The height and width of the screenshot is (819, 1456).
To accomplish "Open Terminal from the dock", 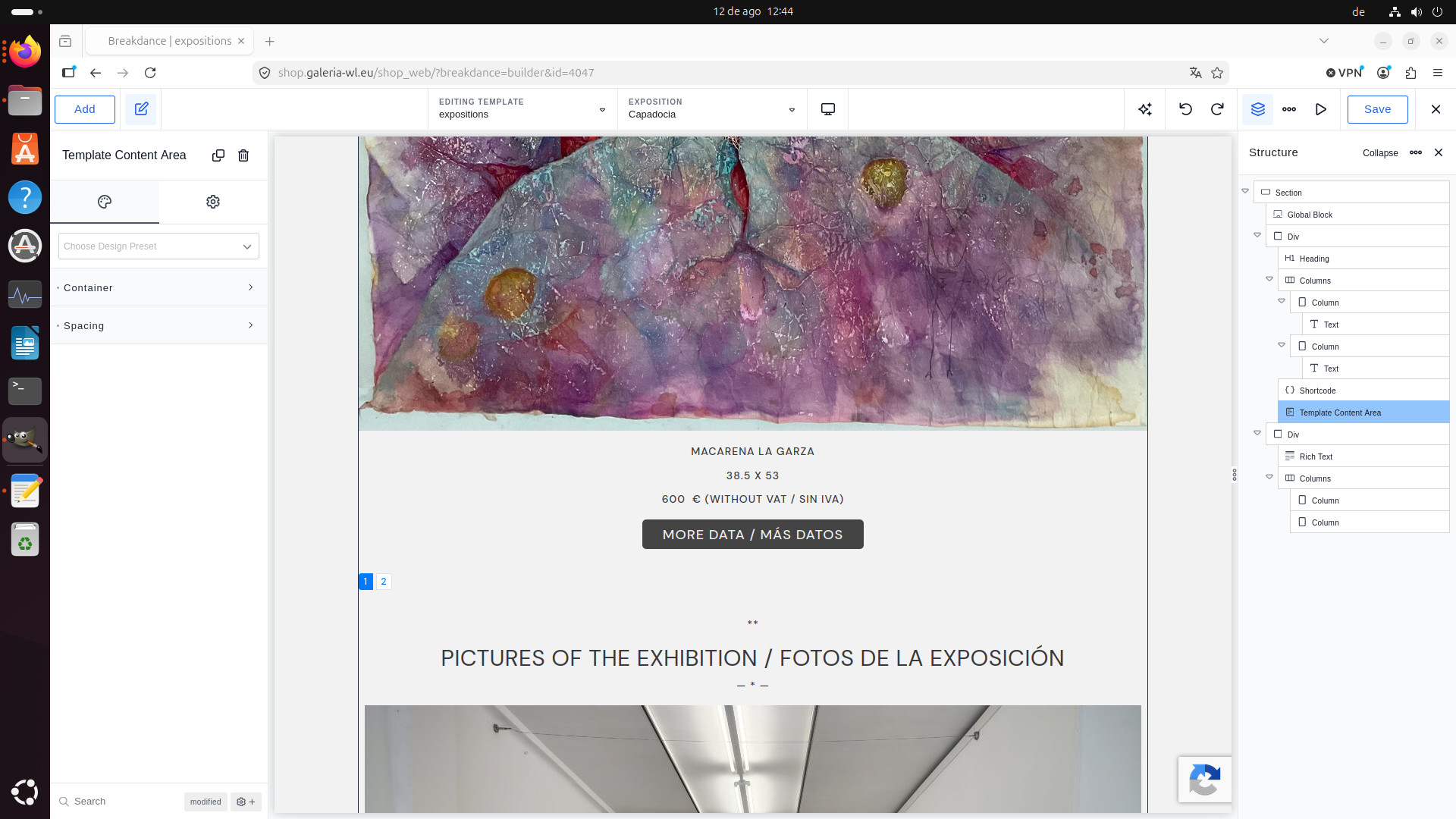I will point(25,391).
